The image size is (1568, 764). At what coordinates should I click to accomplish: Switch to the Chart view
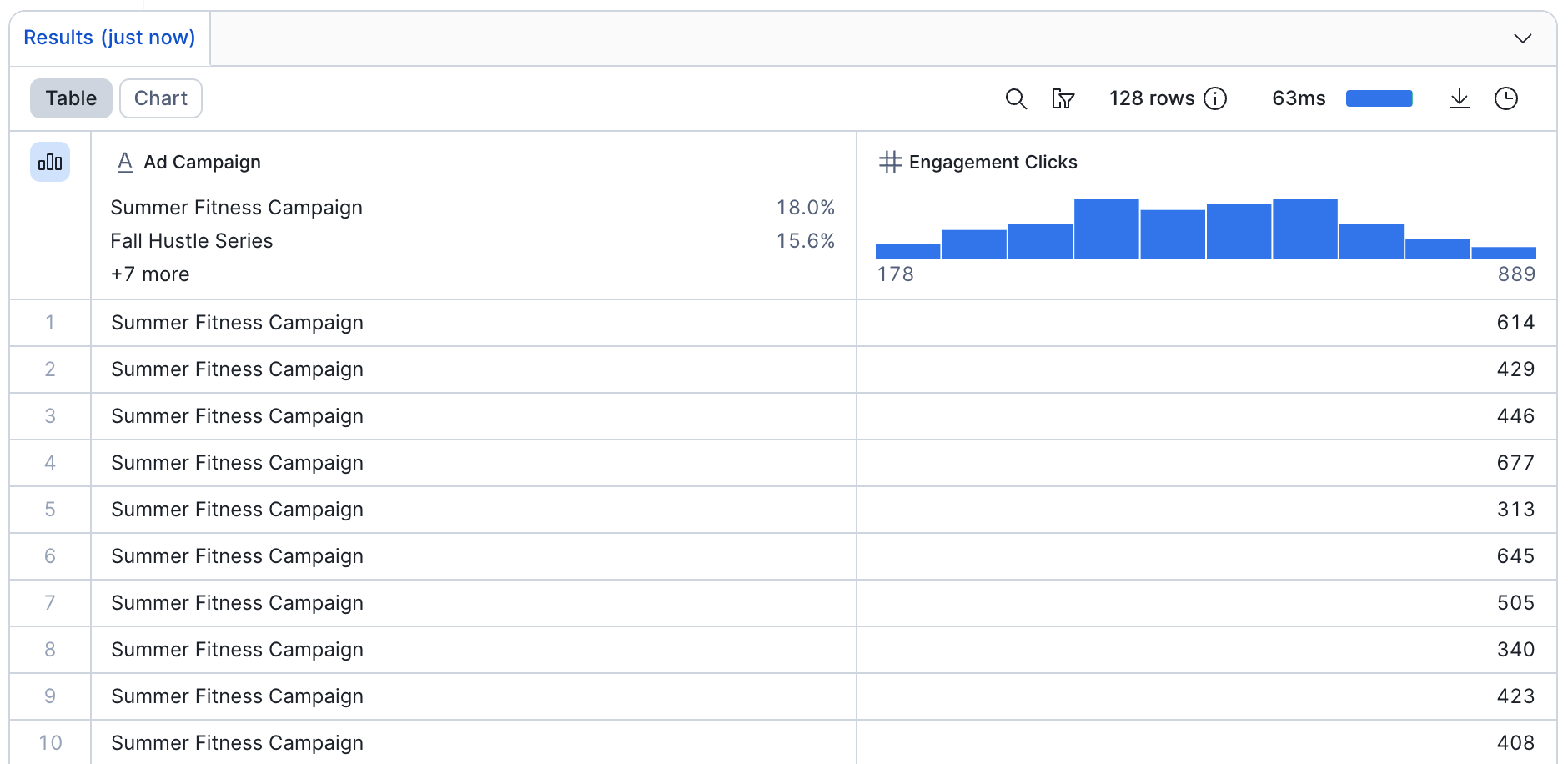coord(161,98)
